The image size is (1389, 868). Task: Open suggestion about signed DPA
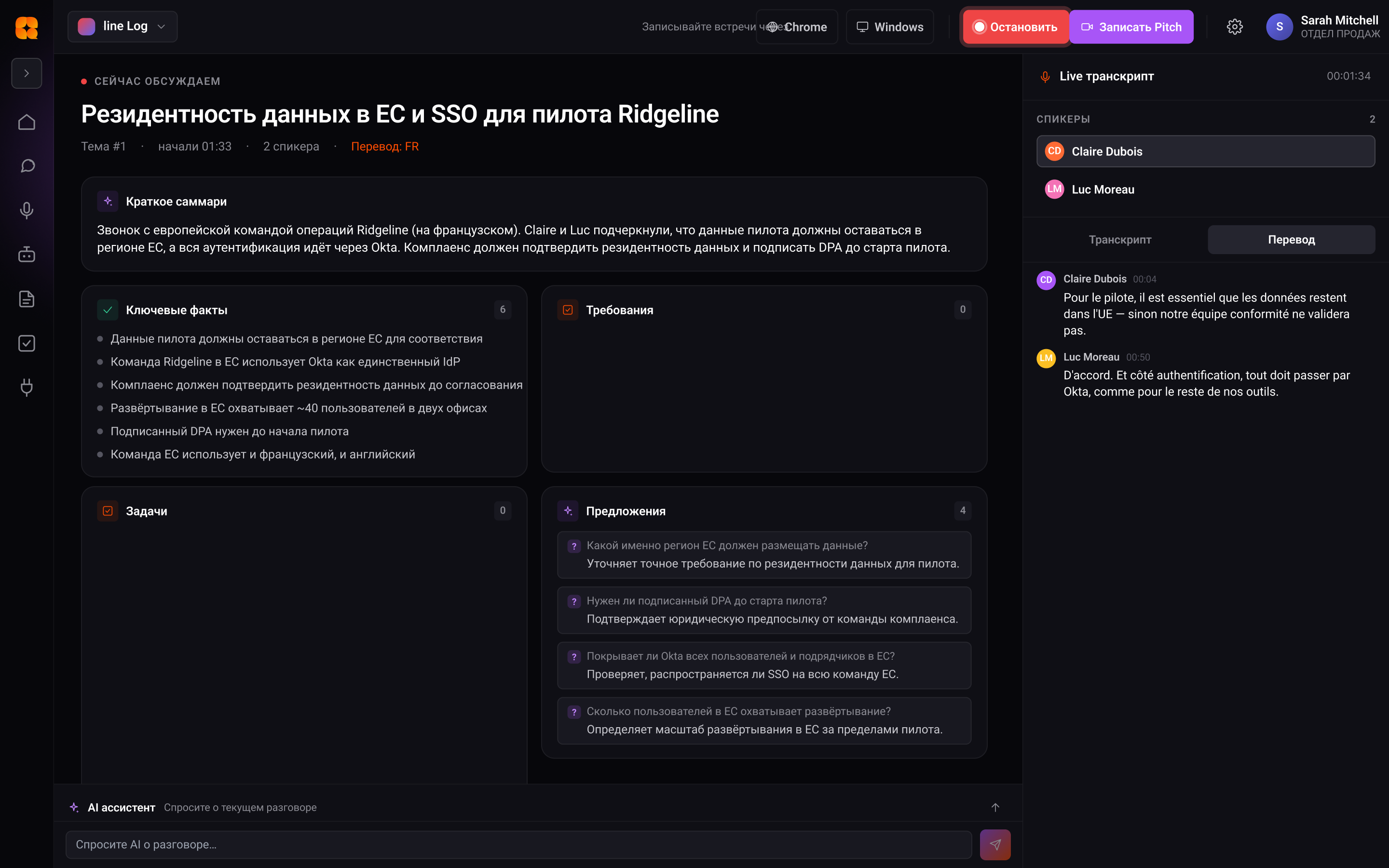pyautogui.click(x=764, y=610)
